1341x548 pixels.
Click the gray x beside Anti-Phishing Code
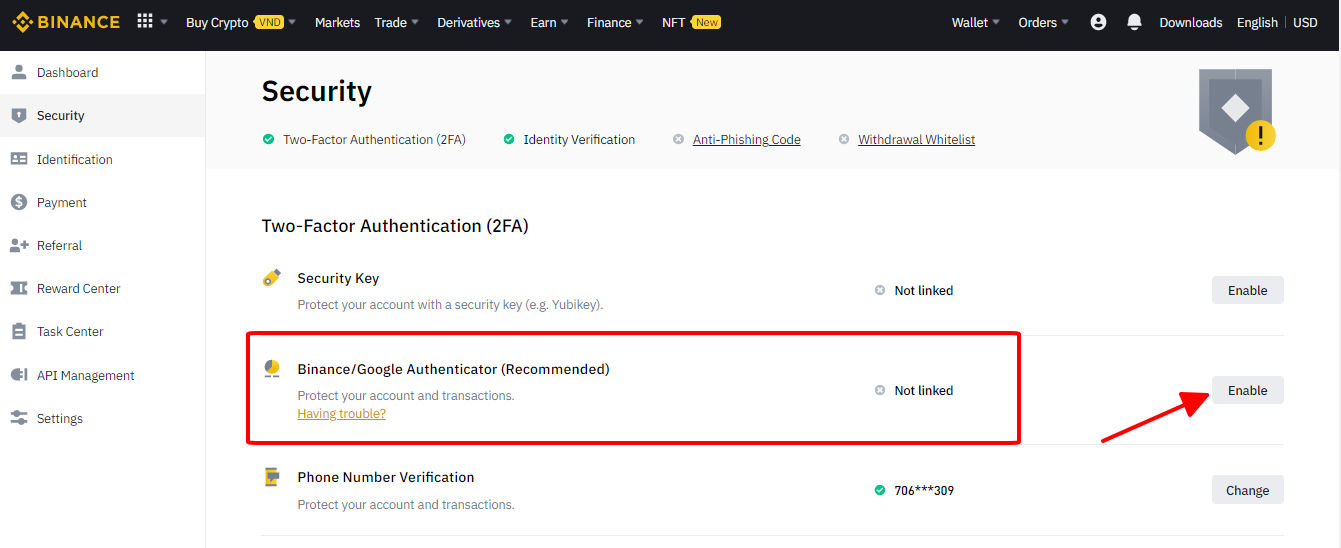[x=678, y=139]
